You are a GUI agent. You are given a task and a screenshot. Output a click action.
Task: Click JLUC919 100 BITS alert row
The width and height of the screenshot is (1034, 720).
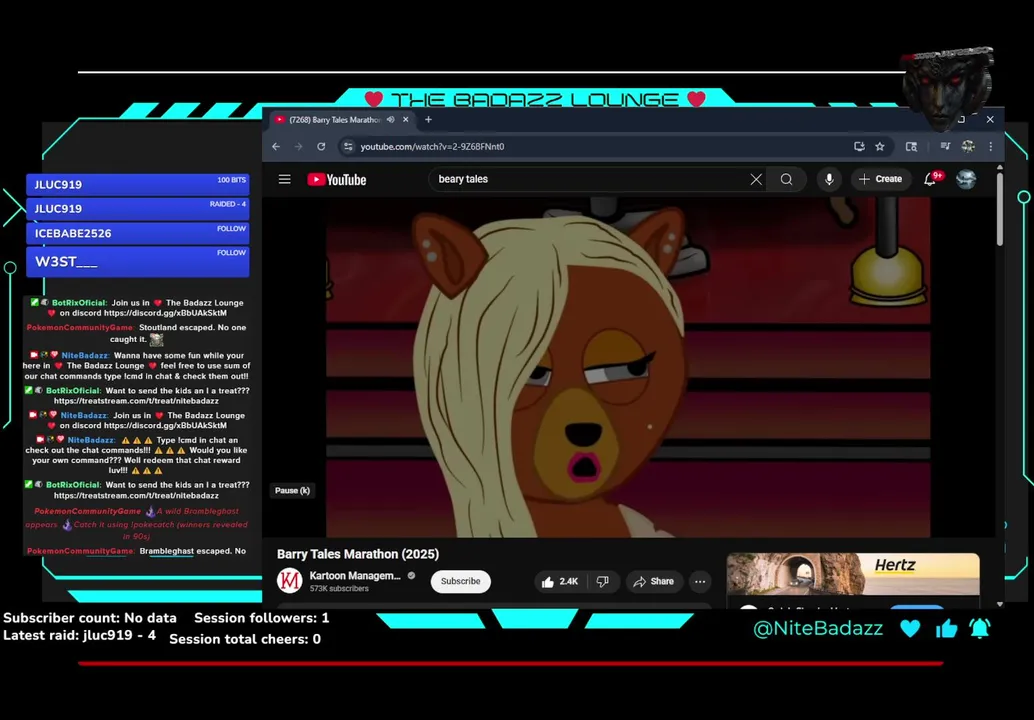click(x=137, y=184)
